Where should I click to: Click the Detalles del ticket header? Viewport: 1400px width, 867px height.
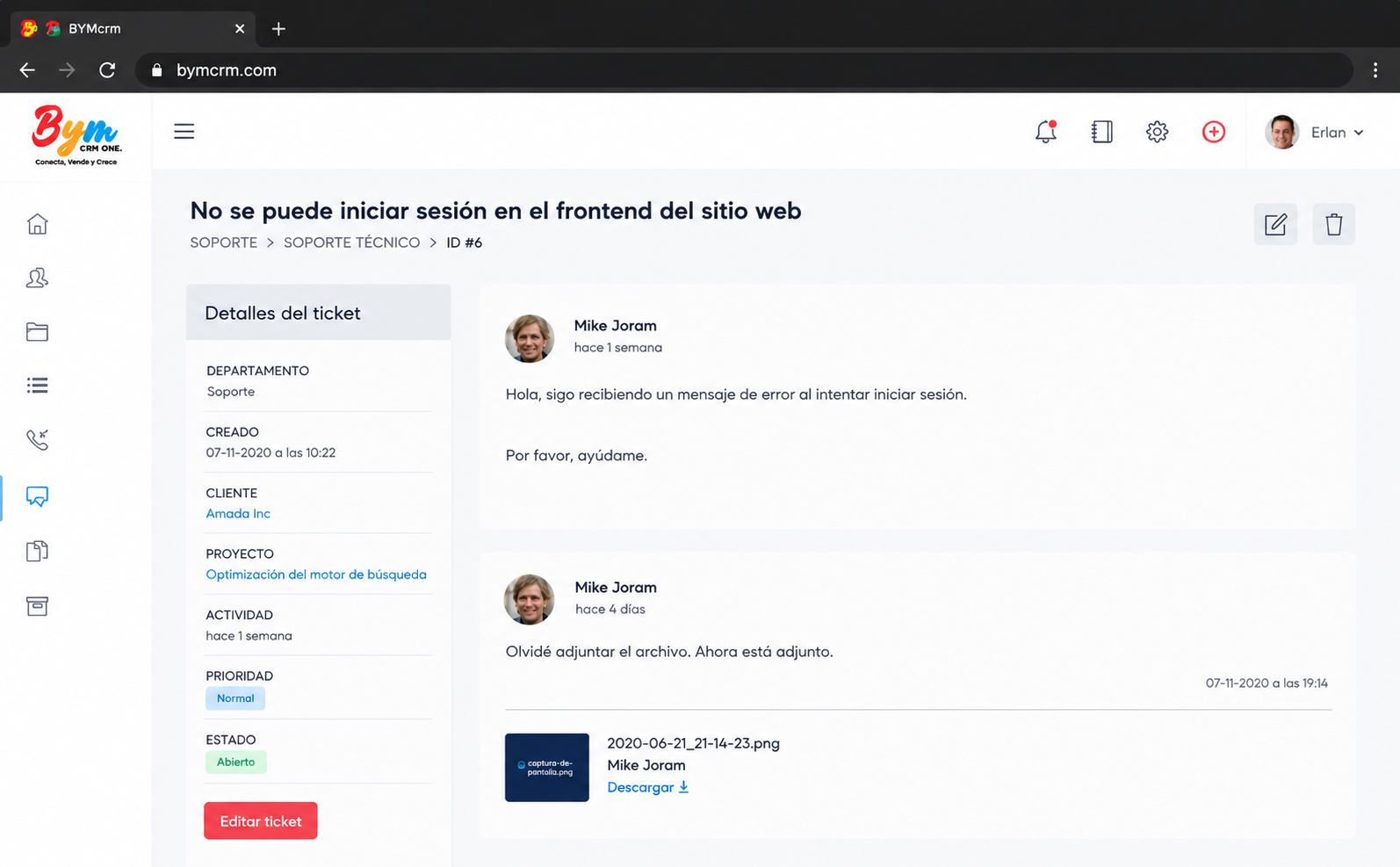click(319, 313)
